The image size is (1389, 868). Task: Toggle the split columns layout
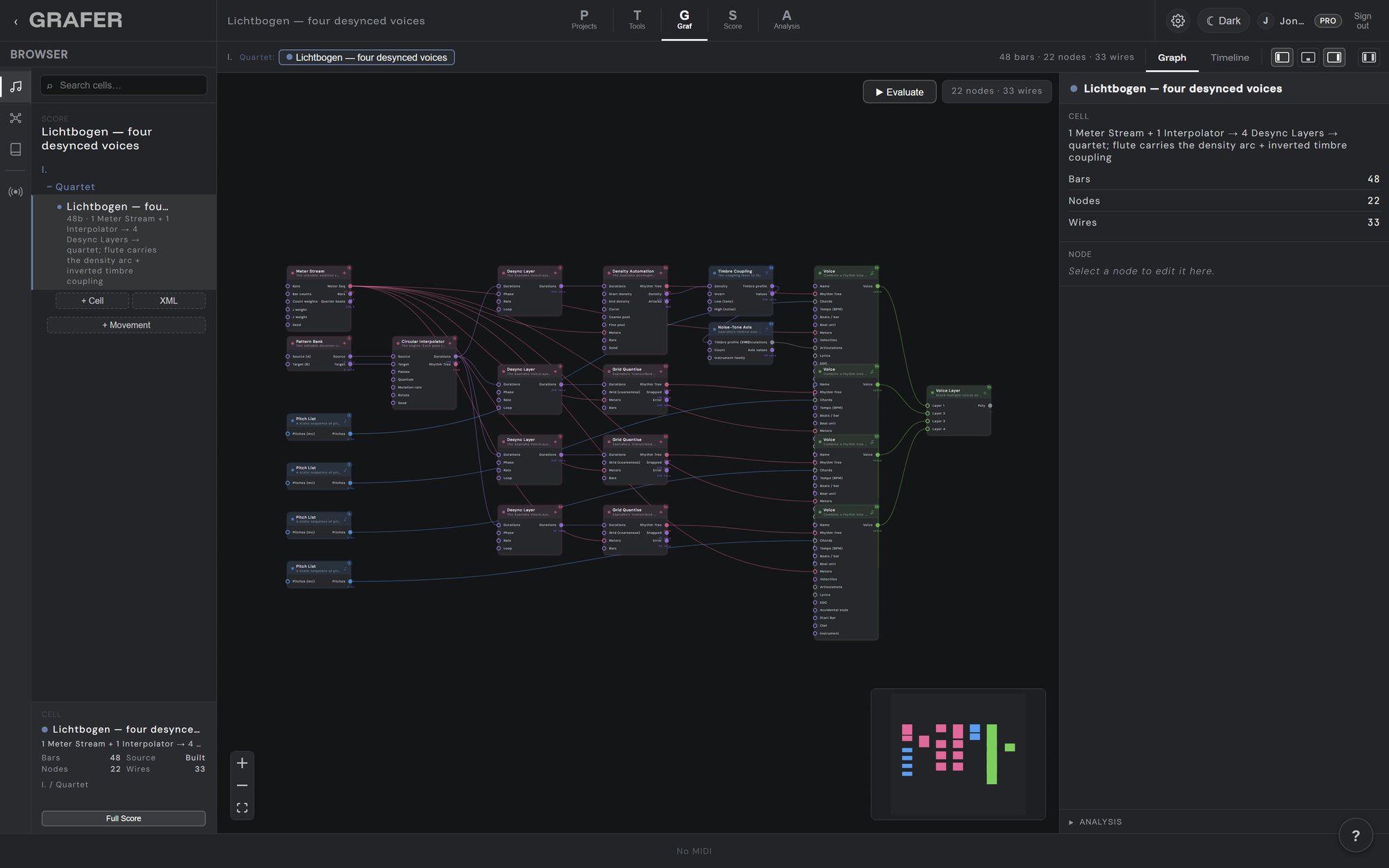(1369, 58)
